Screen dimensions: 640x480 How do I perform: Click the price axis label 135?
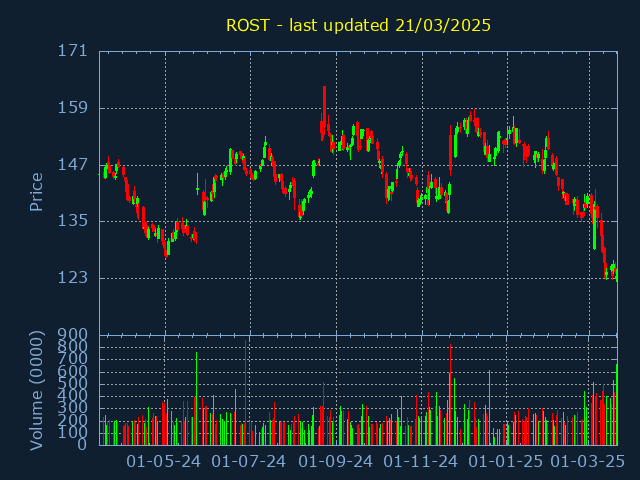click(73, 221)
